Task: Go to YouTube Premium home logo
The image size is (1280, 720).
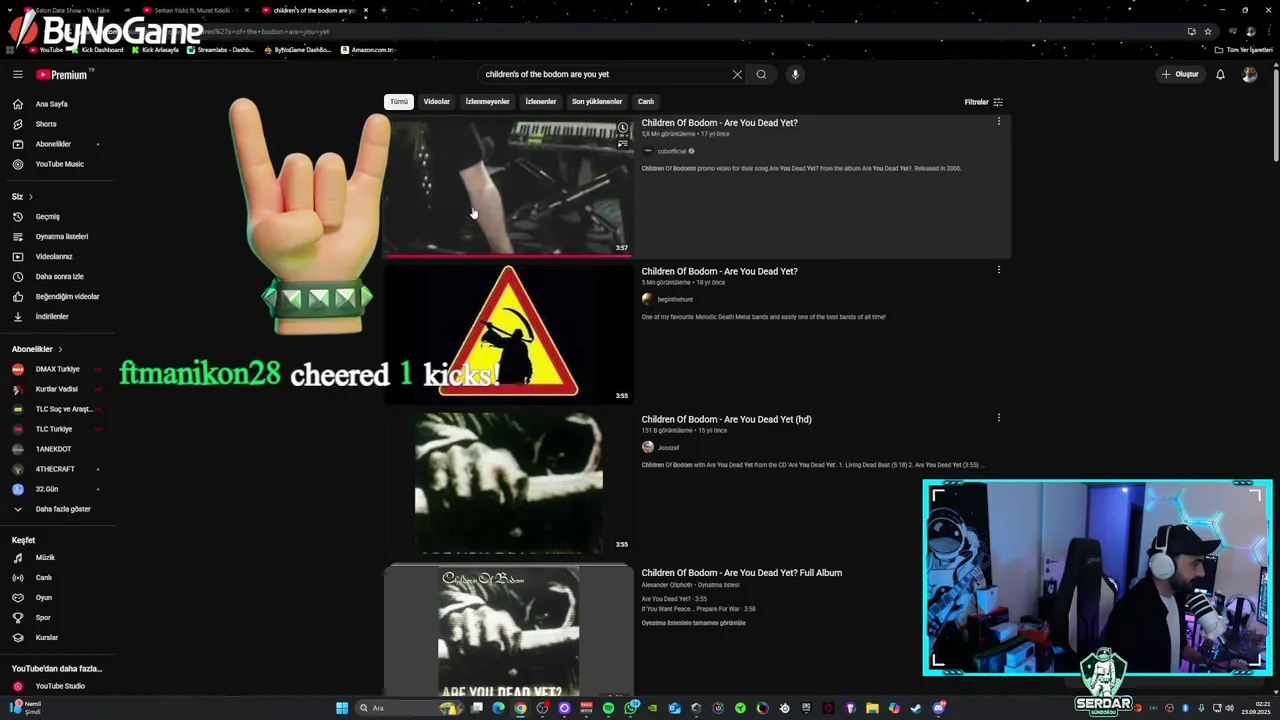Action: point(62,74)
